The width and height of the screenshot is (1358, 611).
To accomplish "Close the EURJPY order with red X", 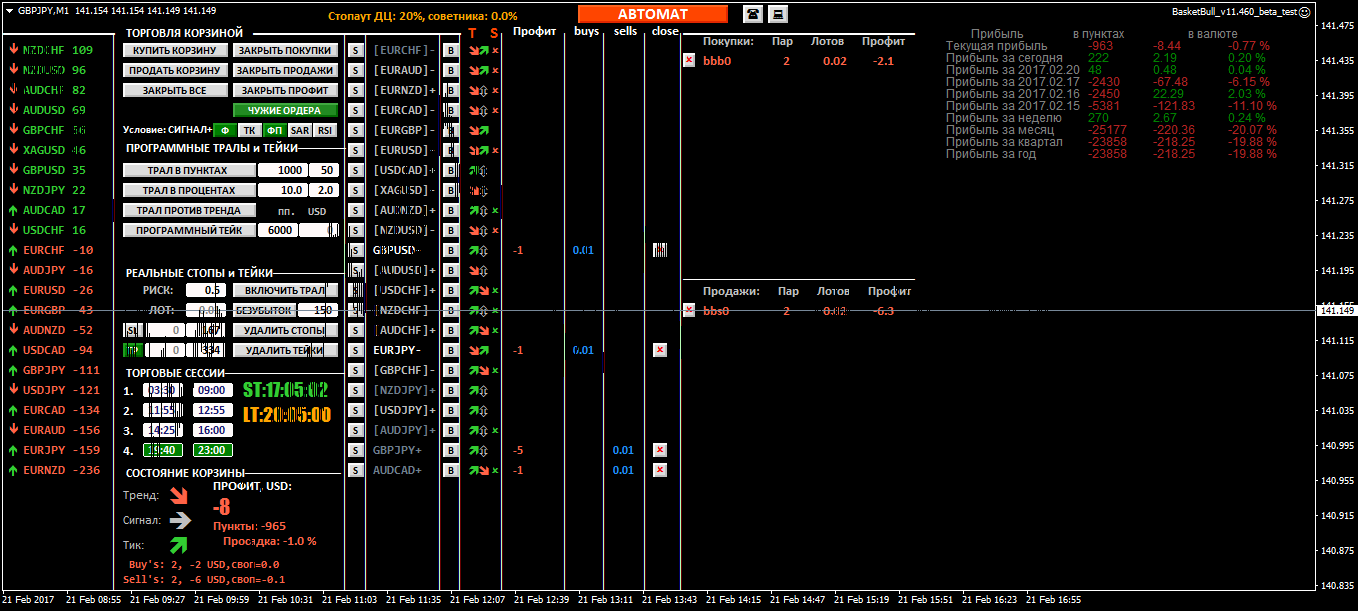I will coord(659,350).
